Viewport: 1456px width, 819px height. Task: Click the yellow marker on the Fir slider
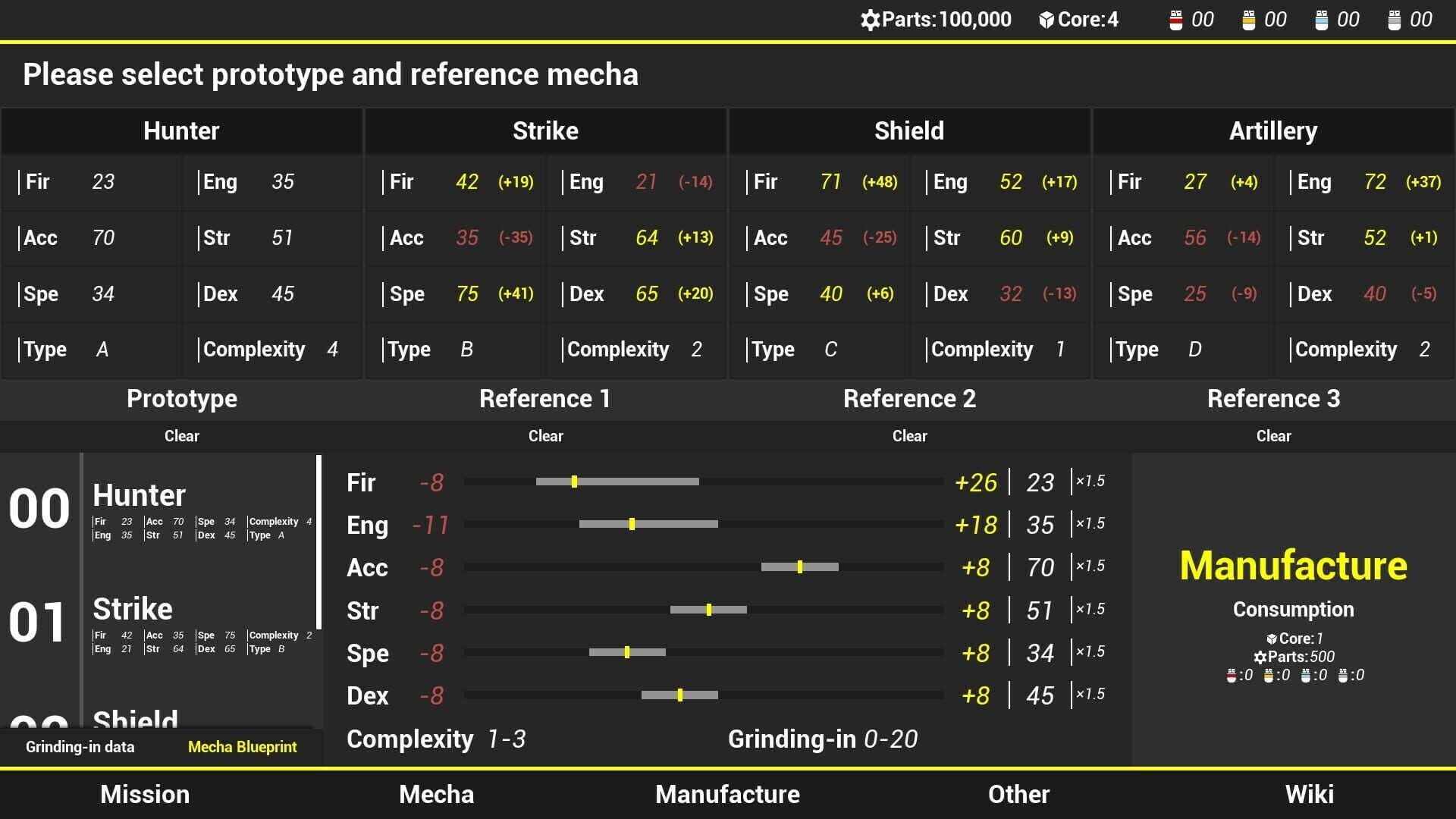574,481
